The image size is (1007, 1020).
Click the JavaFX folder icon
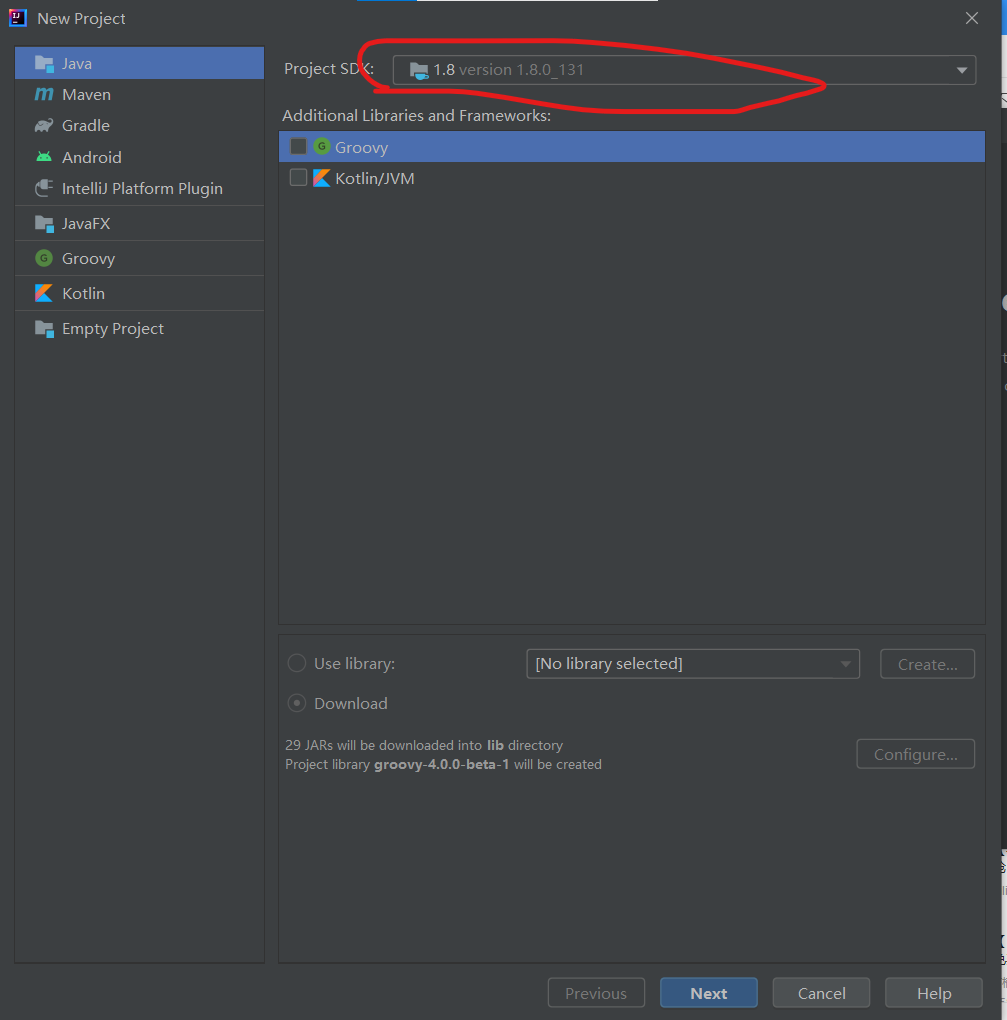click(x=44, y=223)
